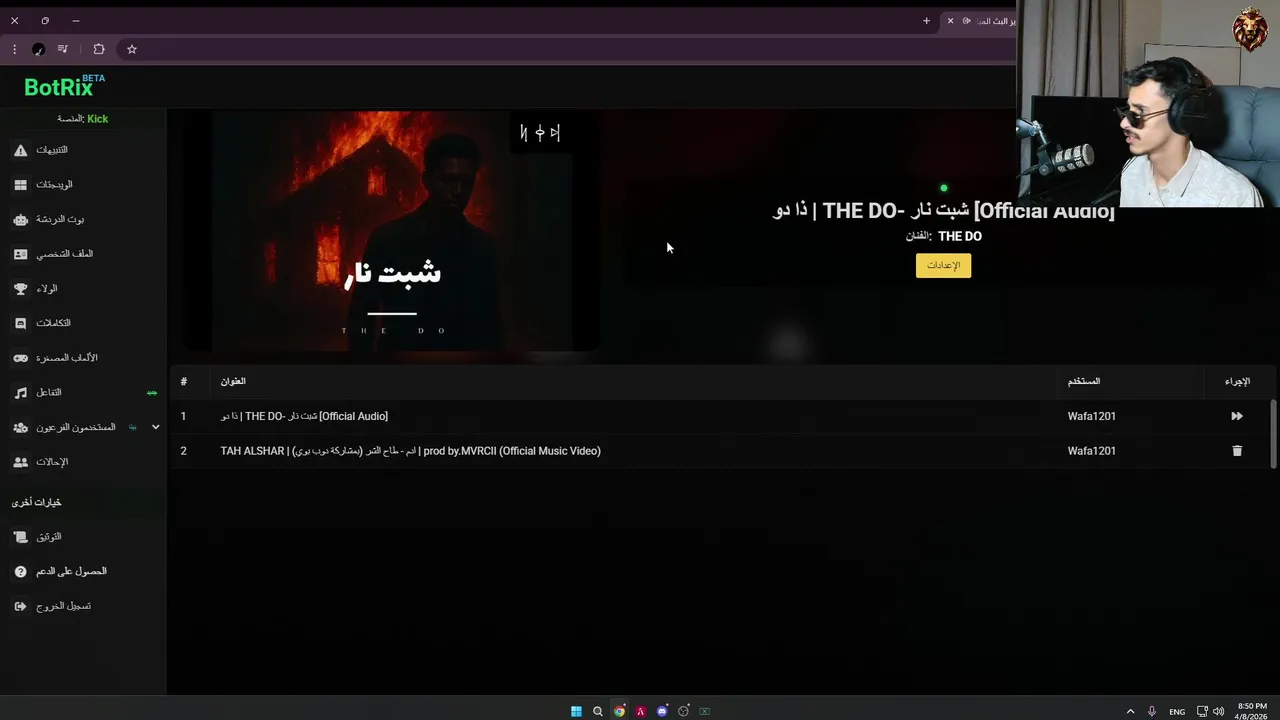The width and height of the screenshot is (1280, 720).
Task: Open the taskbar clock and date
Action: [1252, 711]
